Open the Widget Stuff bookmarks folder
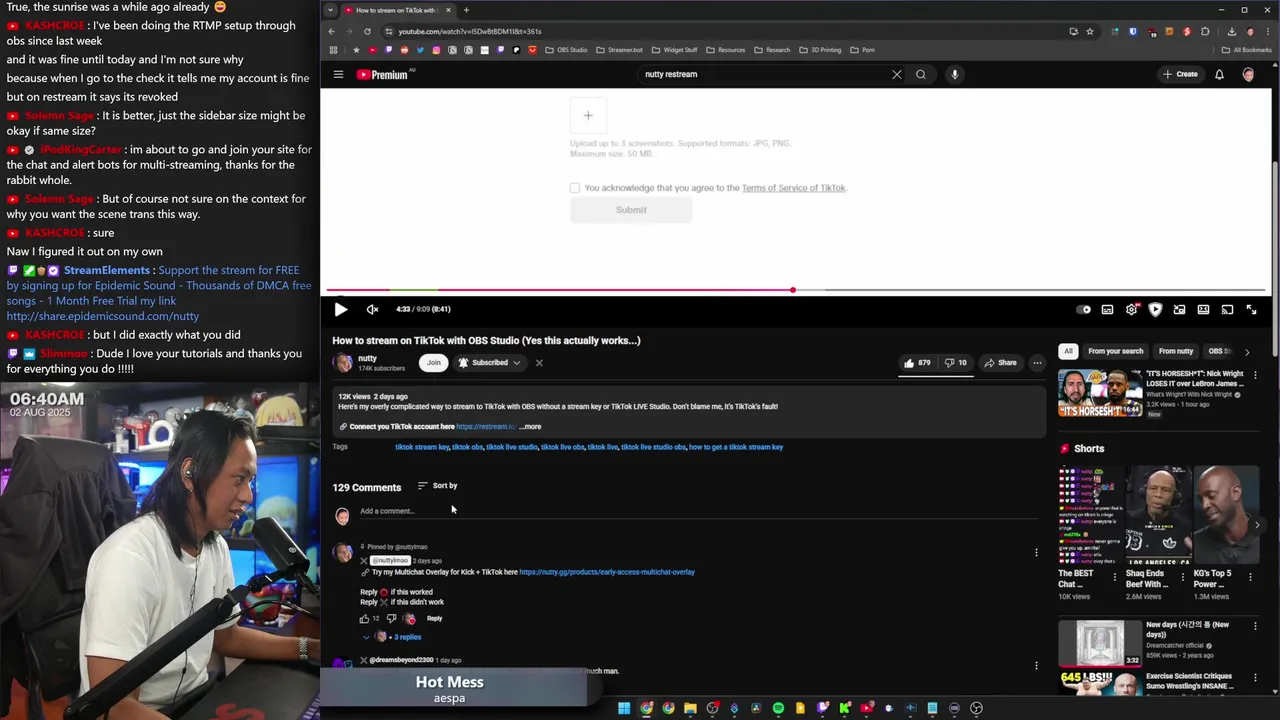This screenshot has height=720, width=1280. click(x=675, y=50)
